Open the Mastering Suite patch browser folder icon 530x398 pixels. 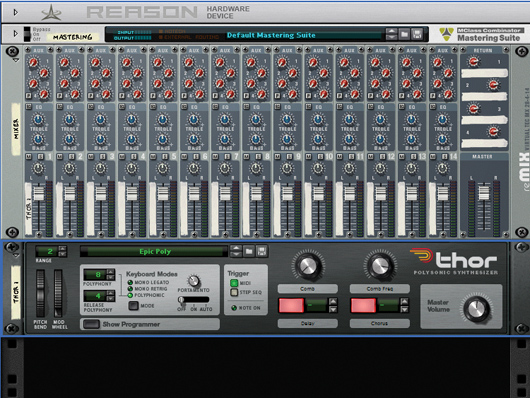[404, 34]
